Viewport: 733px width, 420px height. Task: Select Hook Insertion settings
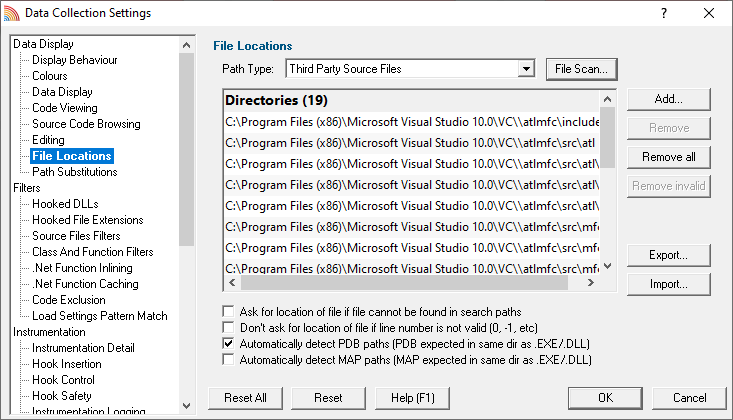click(x=66, y=364)
